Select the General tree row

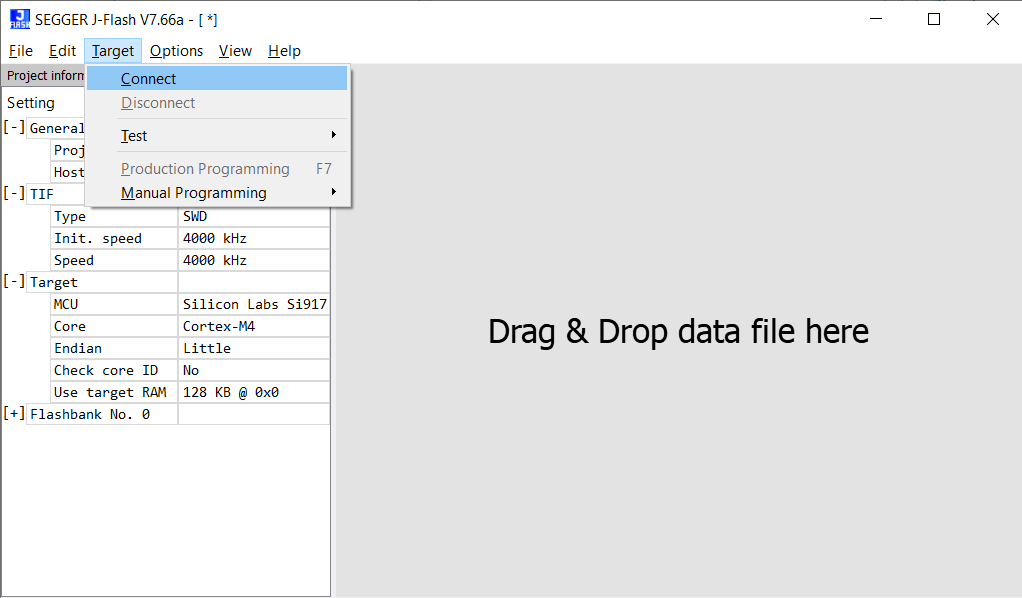tap(57, 128)
